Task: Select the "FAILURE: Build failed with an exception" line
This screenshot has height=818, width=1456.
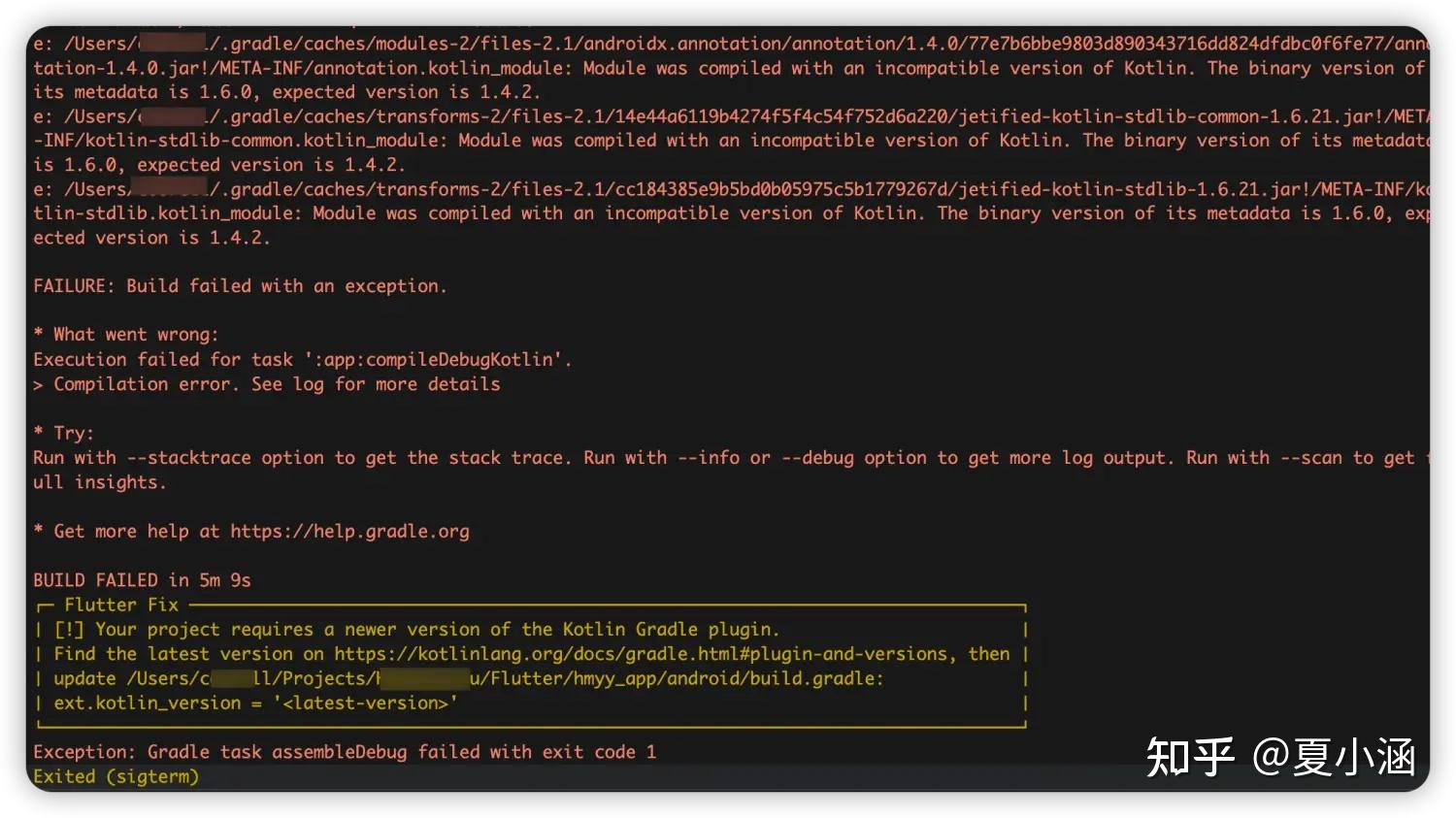Action: 240,286
